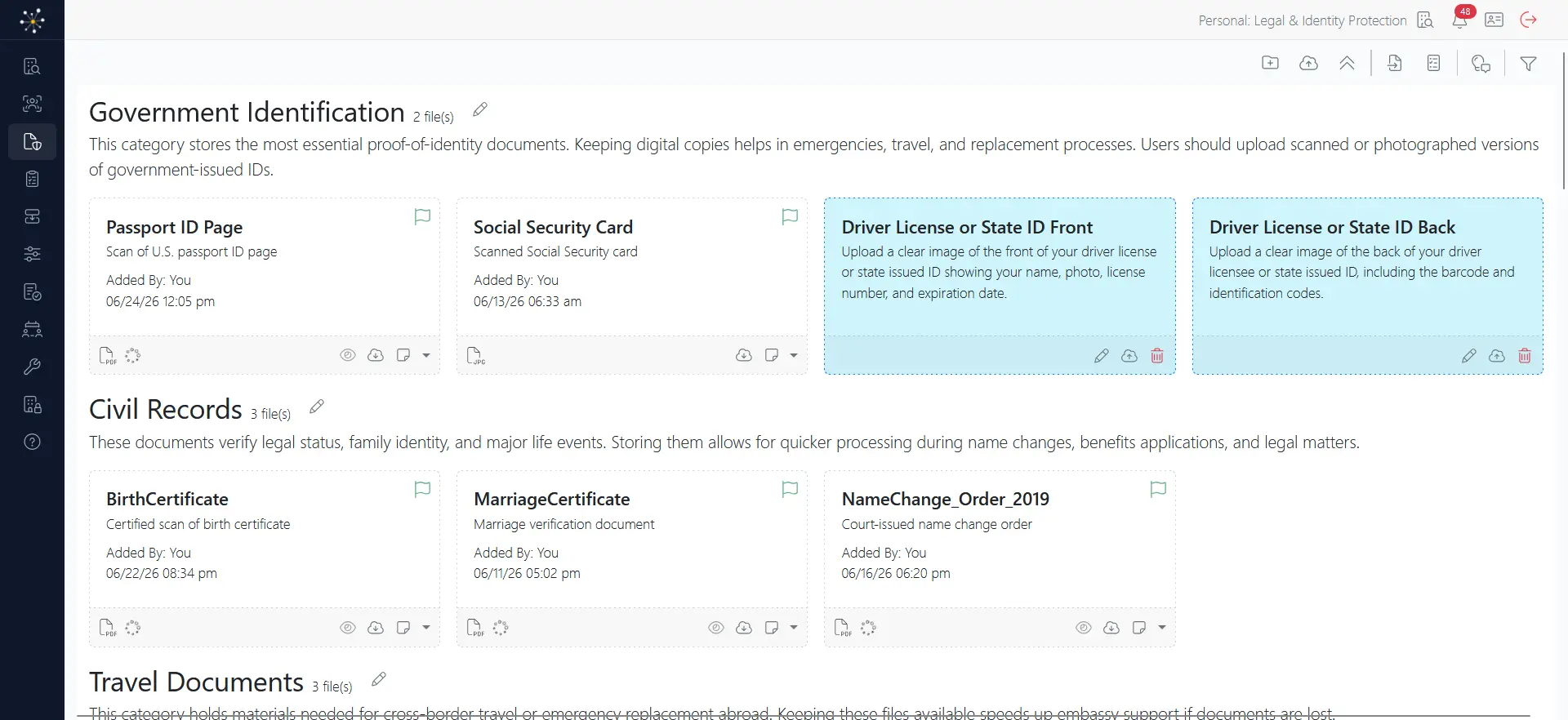Open the notifications bell with 48 badge

[1459, 20]
